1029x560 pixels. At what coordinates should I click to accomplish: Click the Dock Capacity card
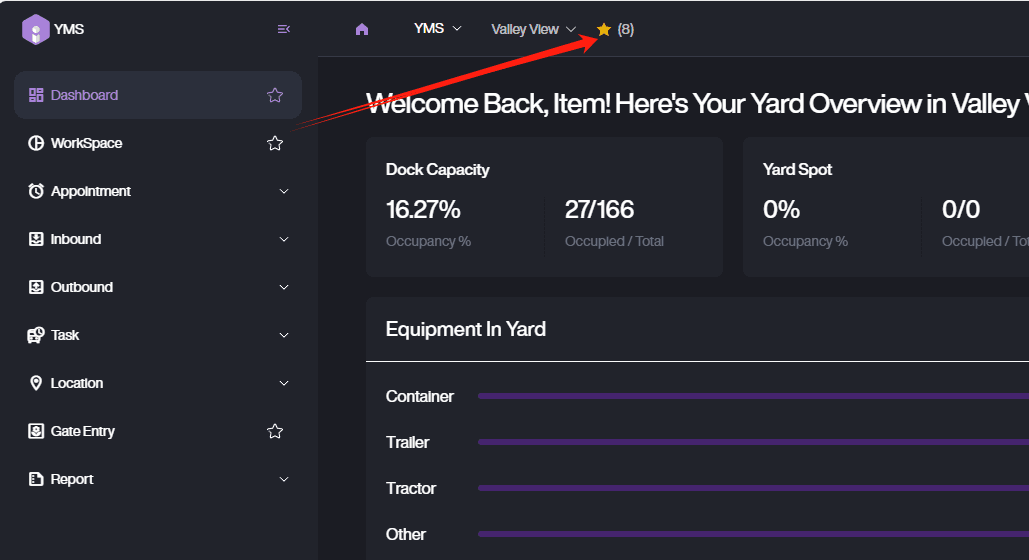(544, 207)
